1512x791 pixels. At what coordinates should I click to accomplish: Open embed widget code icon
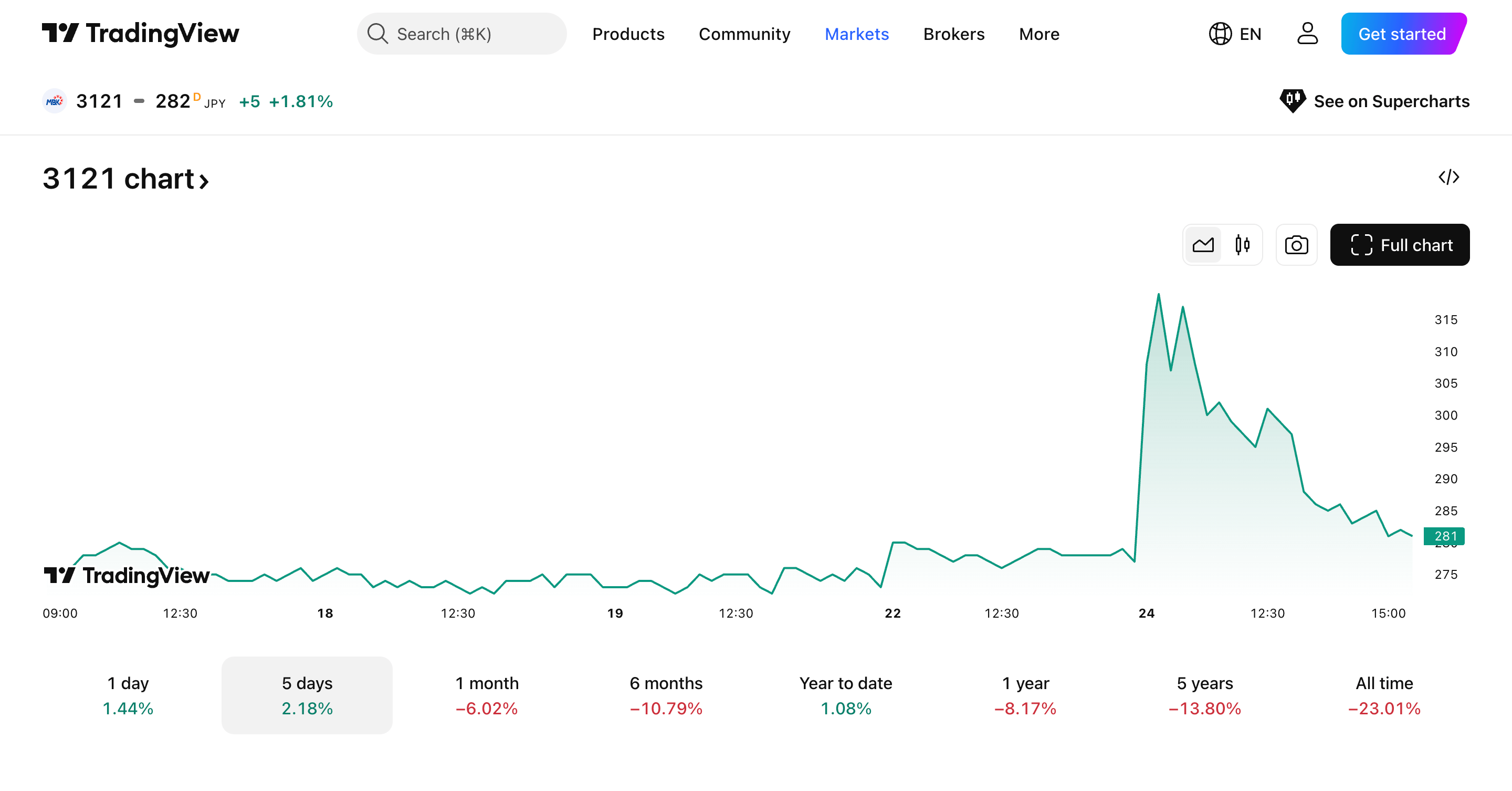click(x=1448, y=177)
